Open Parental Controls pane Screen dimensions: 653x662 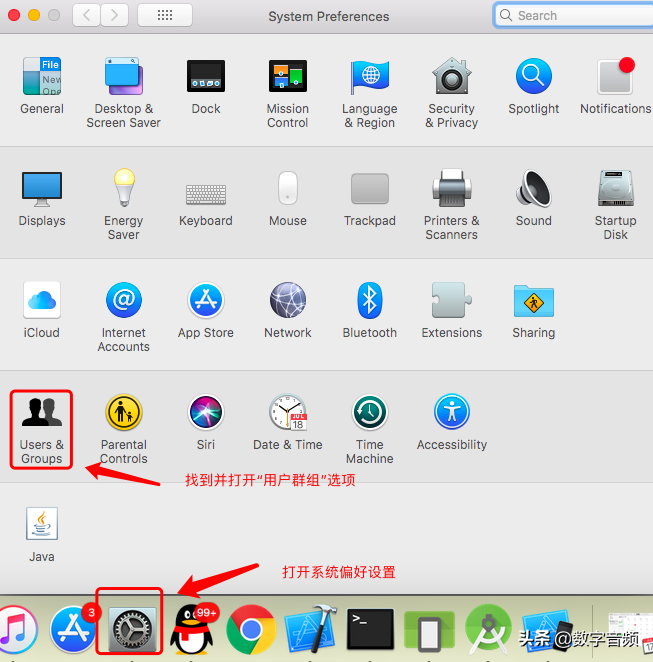(x=123, y=429)
